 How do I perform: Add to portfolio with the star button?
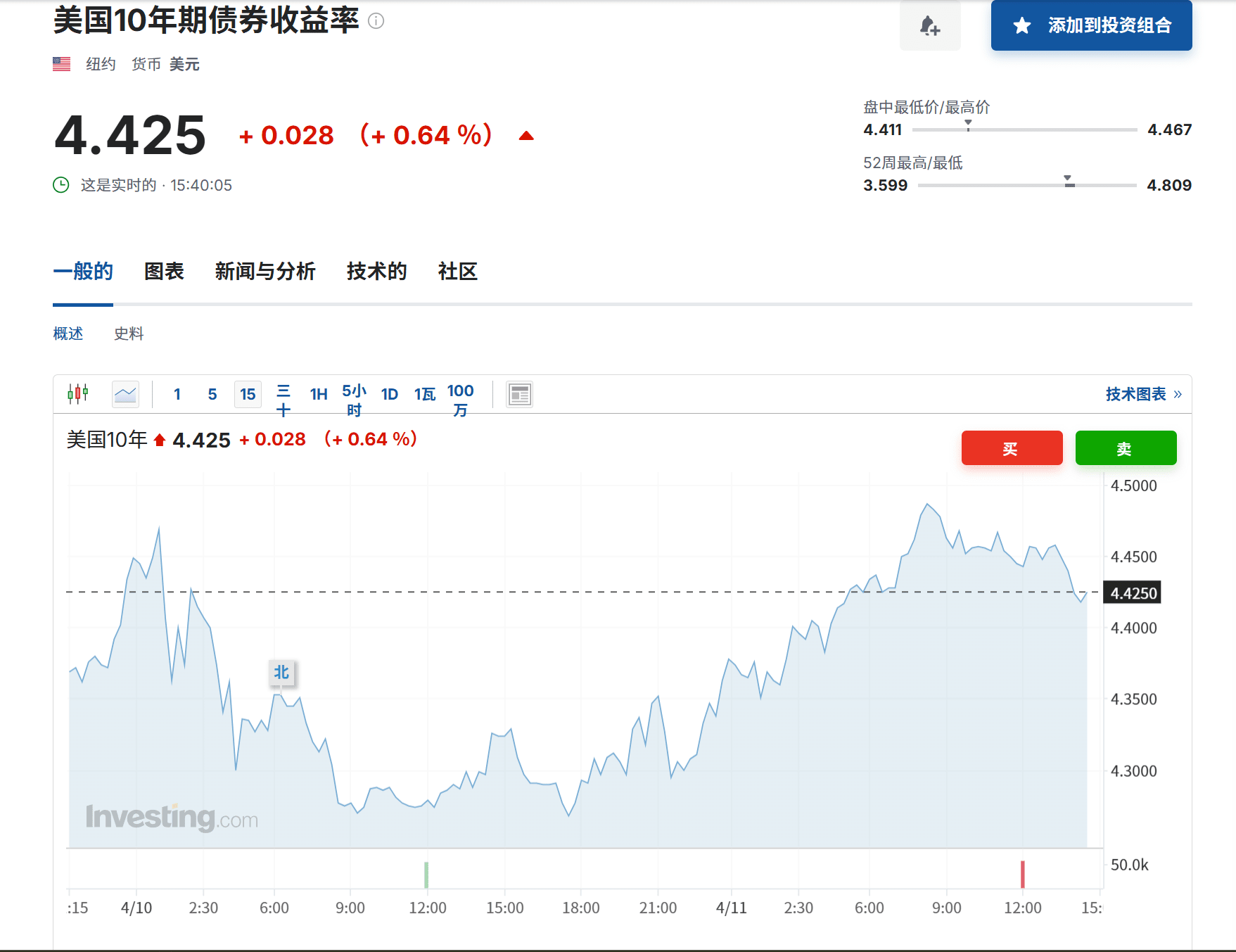[x=1091, y=25]
